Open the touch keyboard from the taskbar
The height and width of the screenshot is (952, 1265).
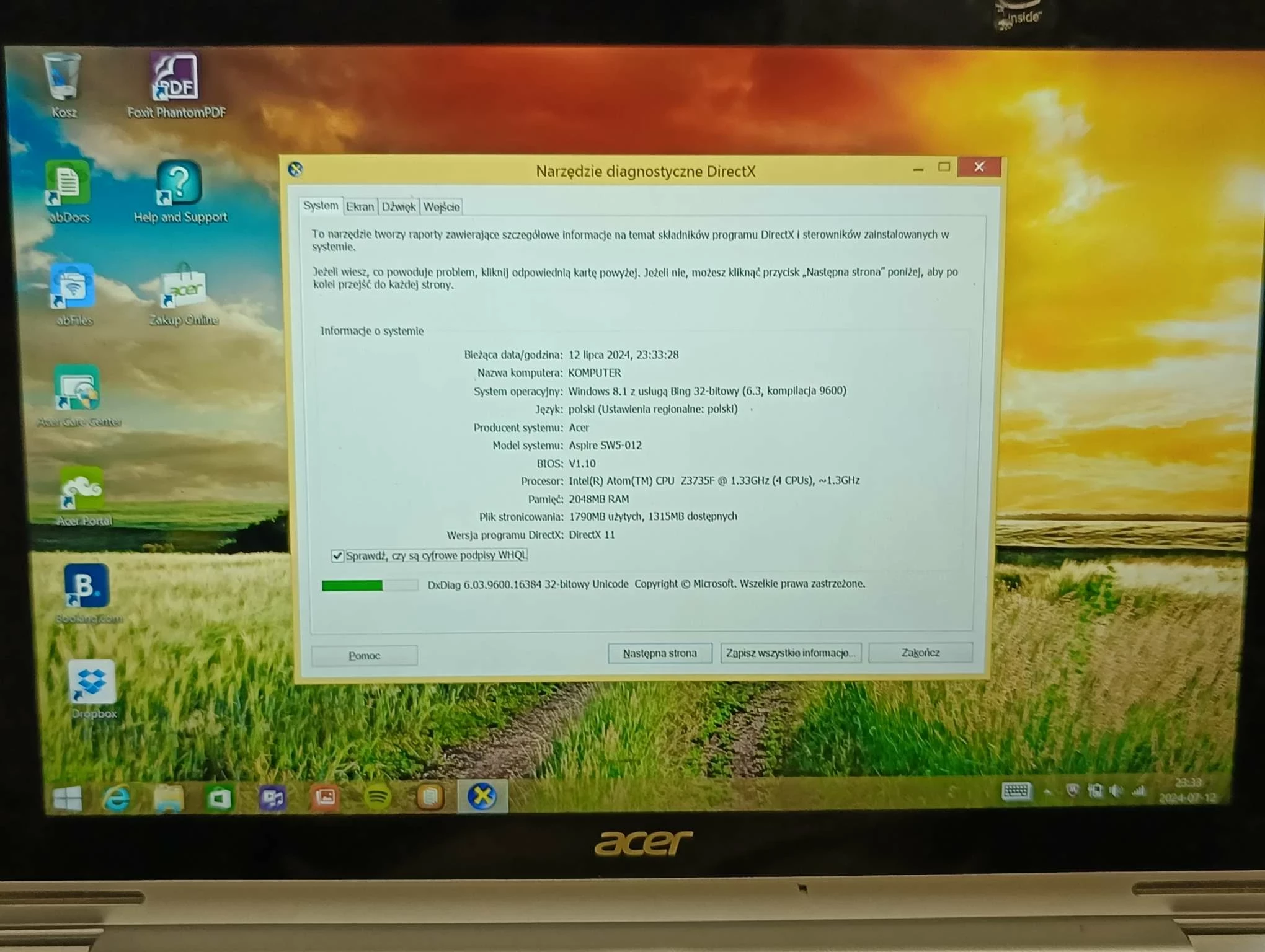1016,791
